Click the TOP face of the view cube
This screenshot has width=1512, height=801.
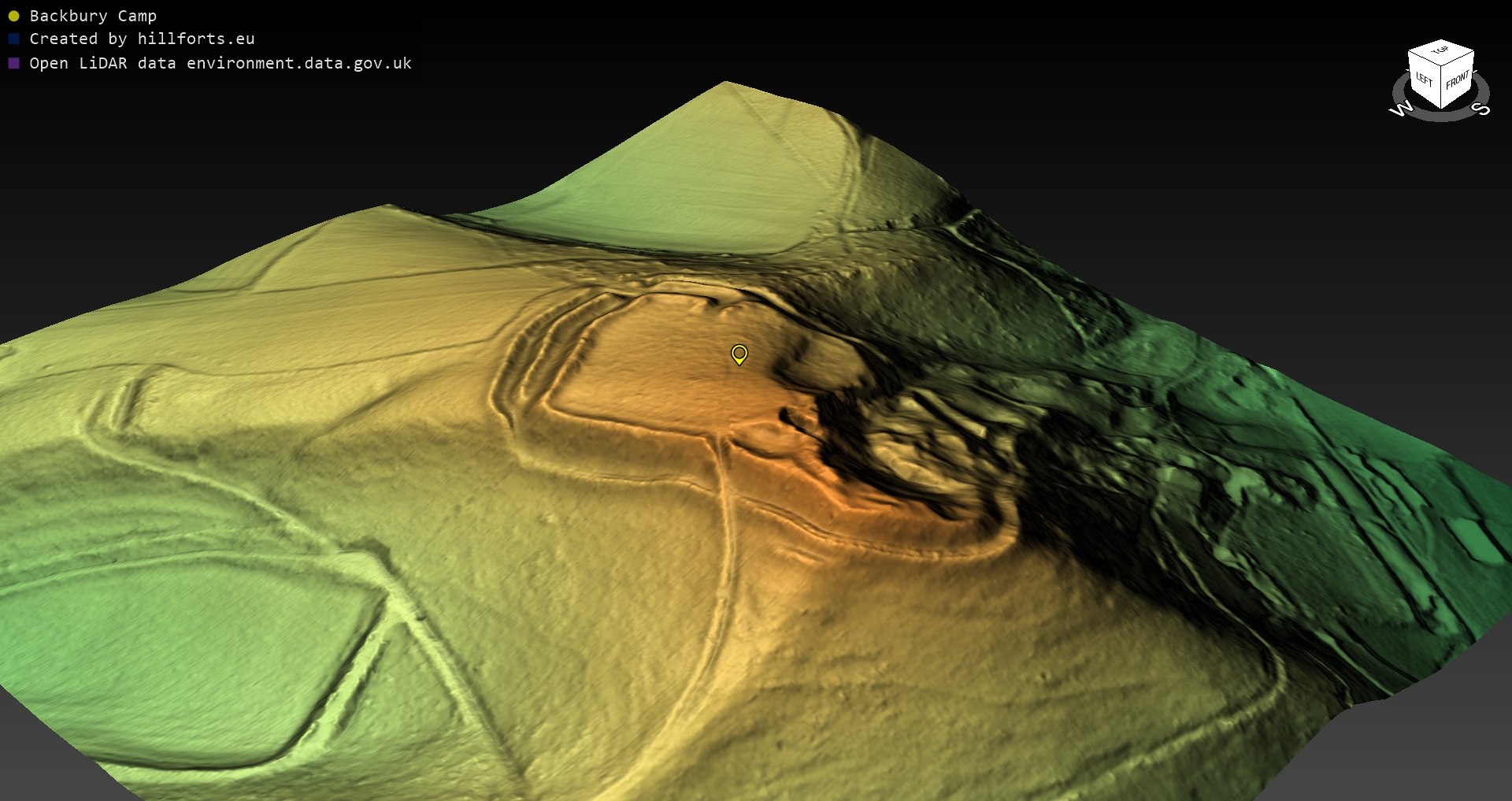(x=1440, y=52)
